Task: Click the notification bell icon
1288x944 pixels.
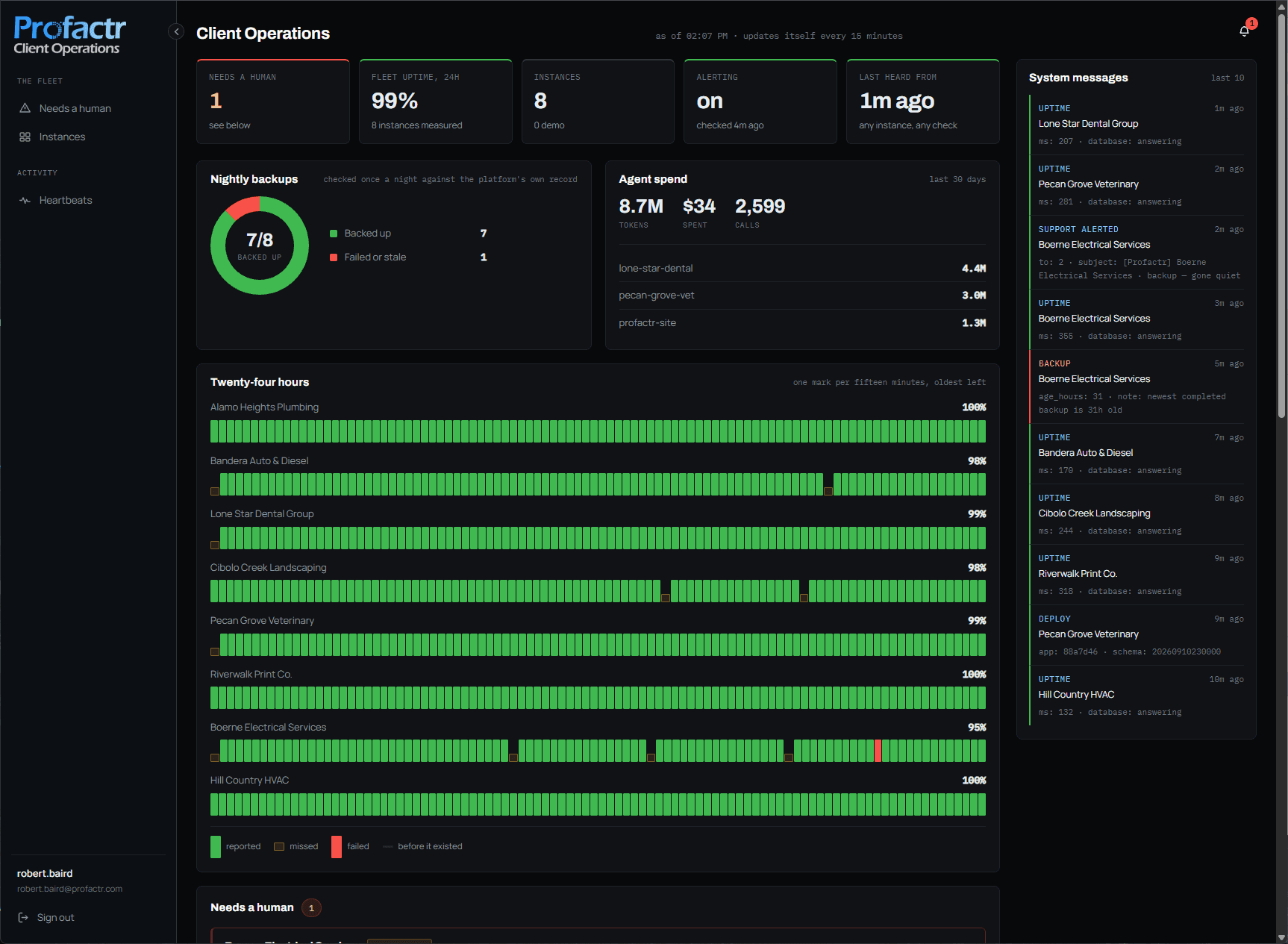Action: coord(1244,31)
